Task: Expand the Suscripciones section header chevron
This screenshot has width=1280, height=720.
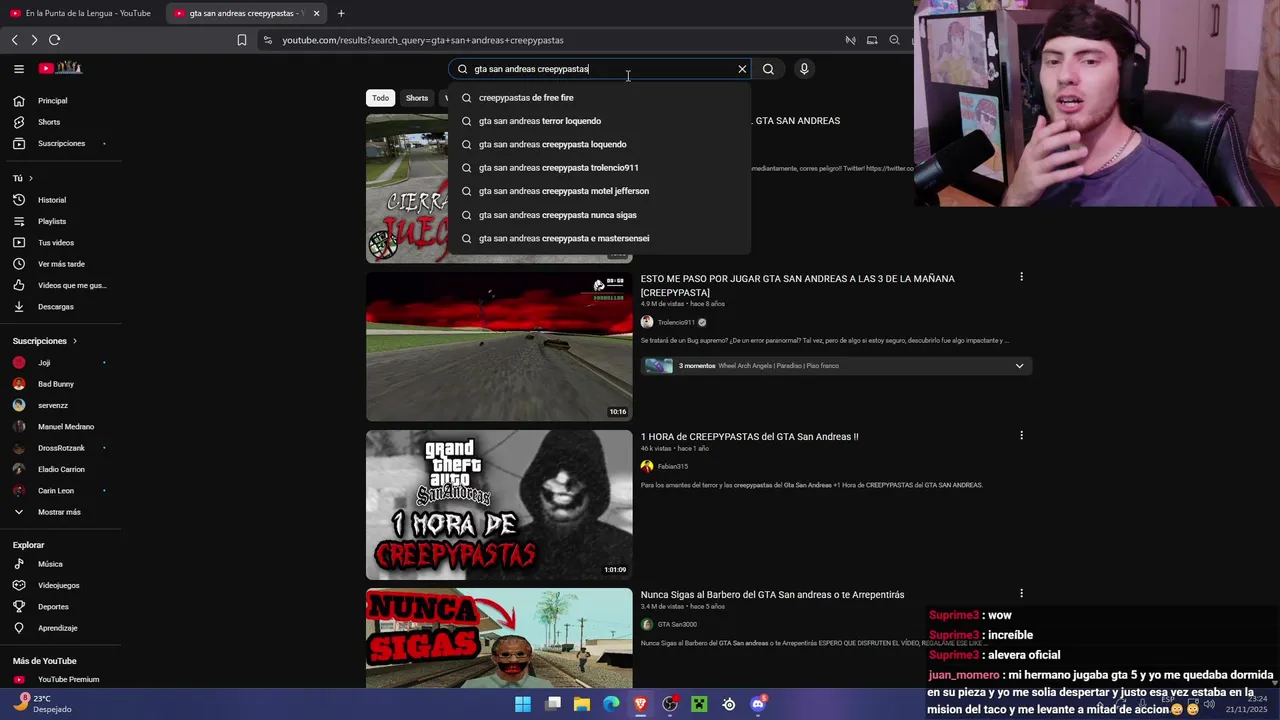Action: click(74, 341)
